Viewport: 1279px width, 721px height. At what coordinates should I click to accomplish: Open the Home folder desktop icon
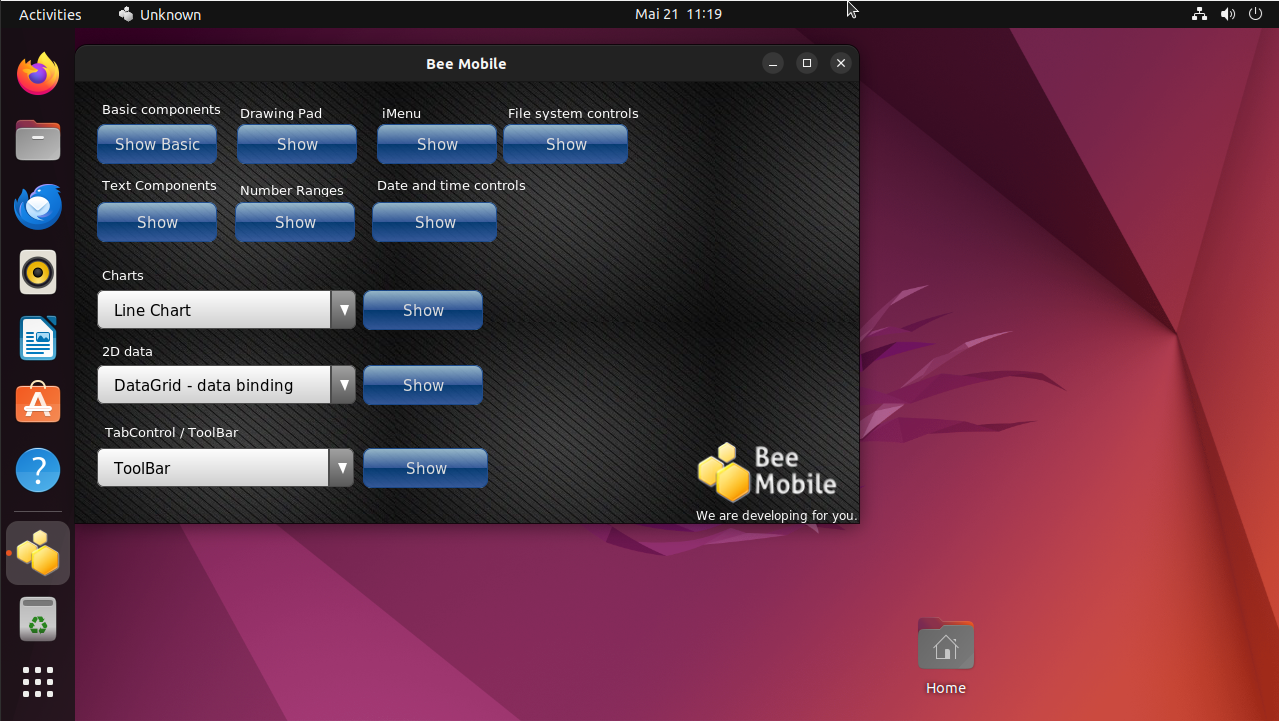946,656
